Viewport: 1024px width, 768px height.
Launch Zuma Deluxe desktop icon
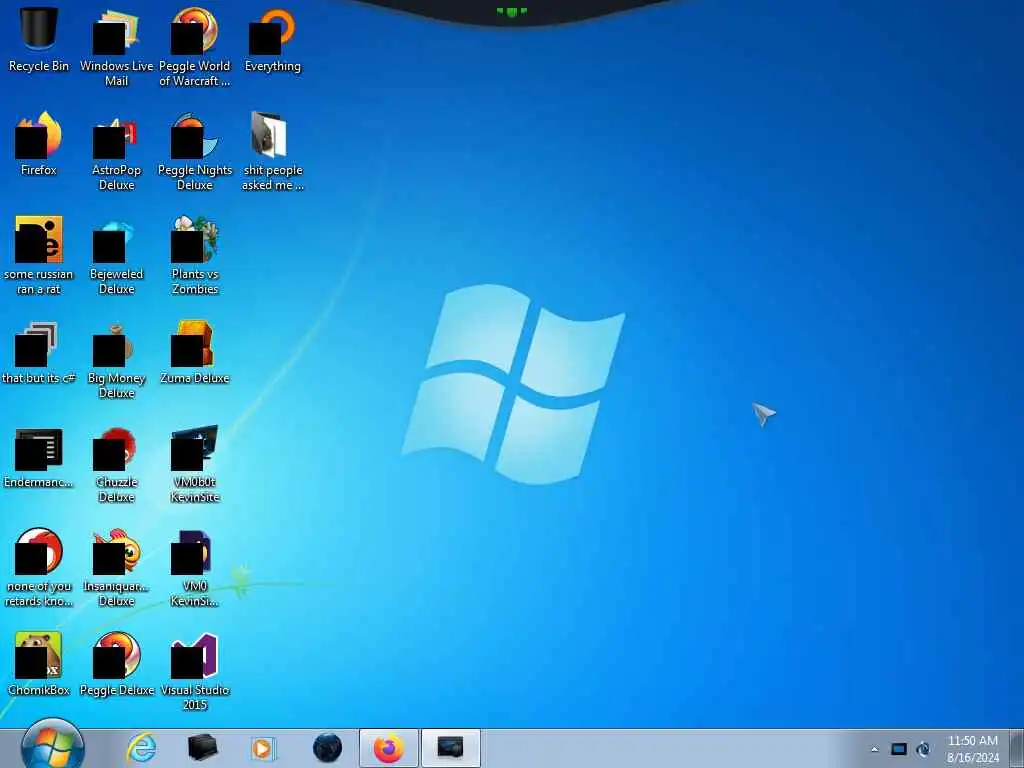pyautogui.click(x=195, y=353)
